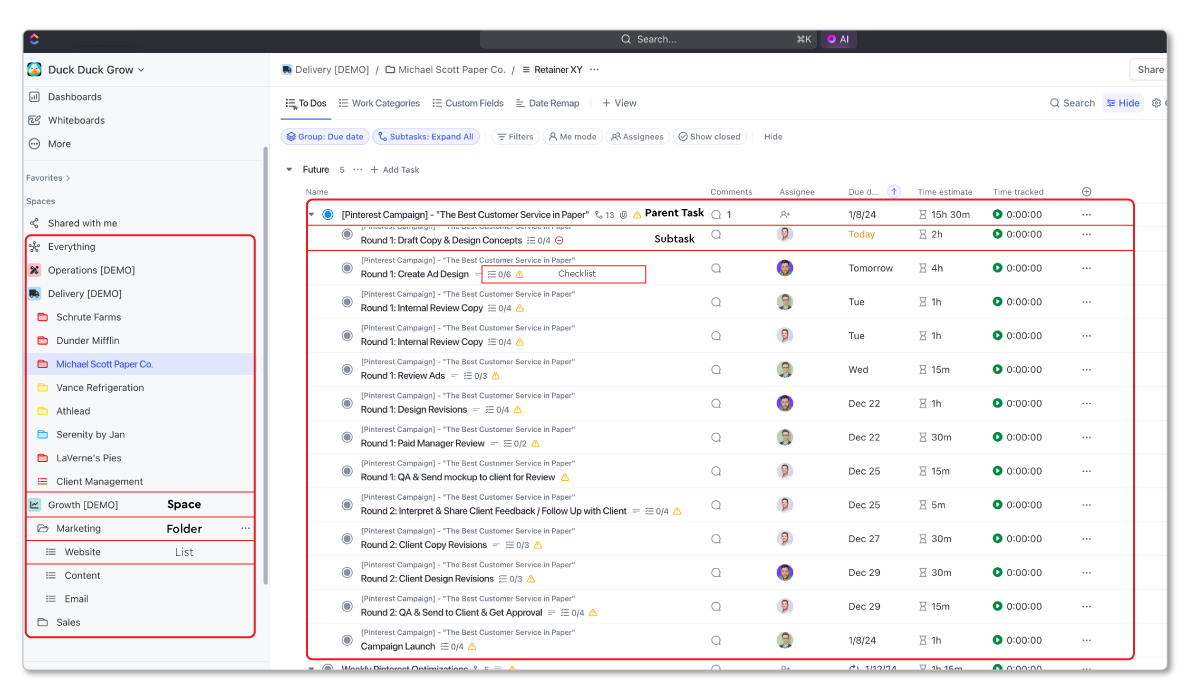Open Dashboards from the sidebar
1200x700 pixels.
[75, 96]
